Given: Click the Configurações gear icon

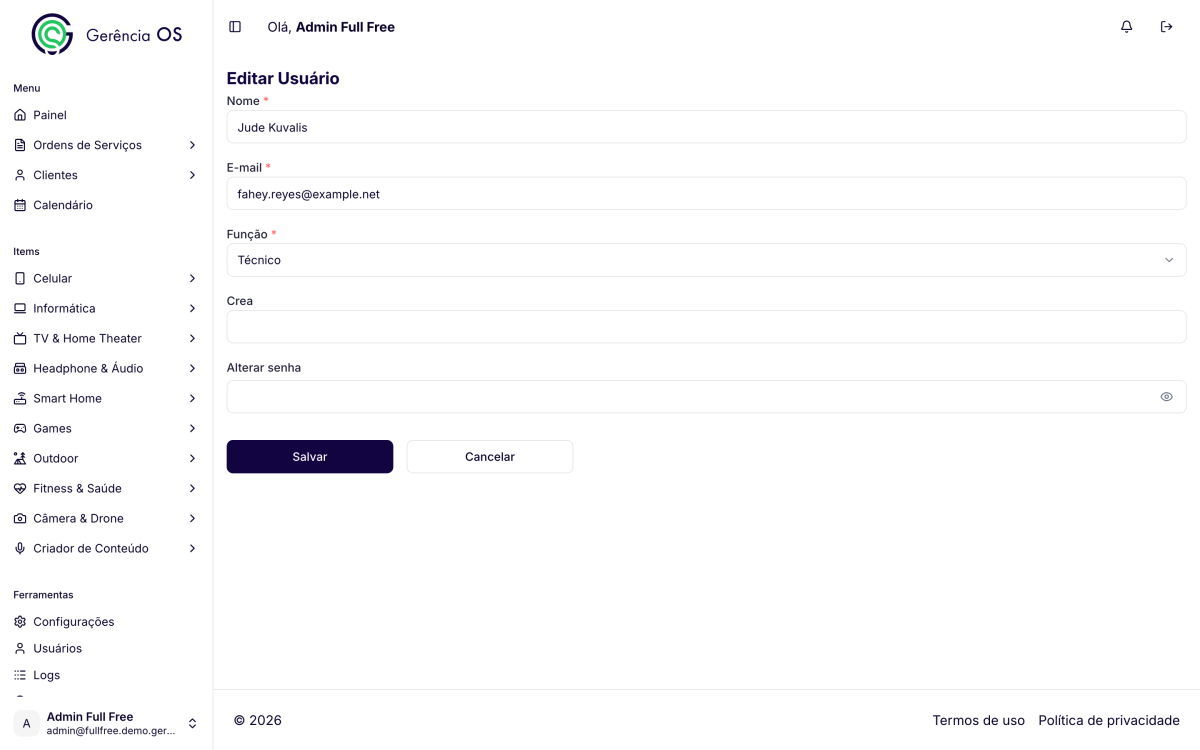Looking at the screenshot, I should tap(20, 622).
